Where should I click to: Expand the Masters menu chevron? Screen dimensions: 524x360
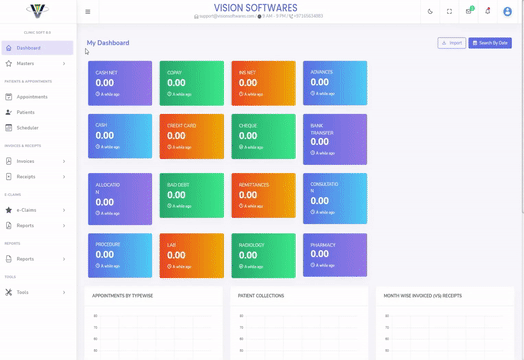[64, 64]
